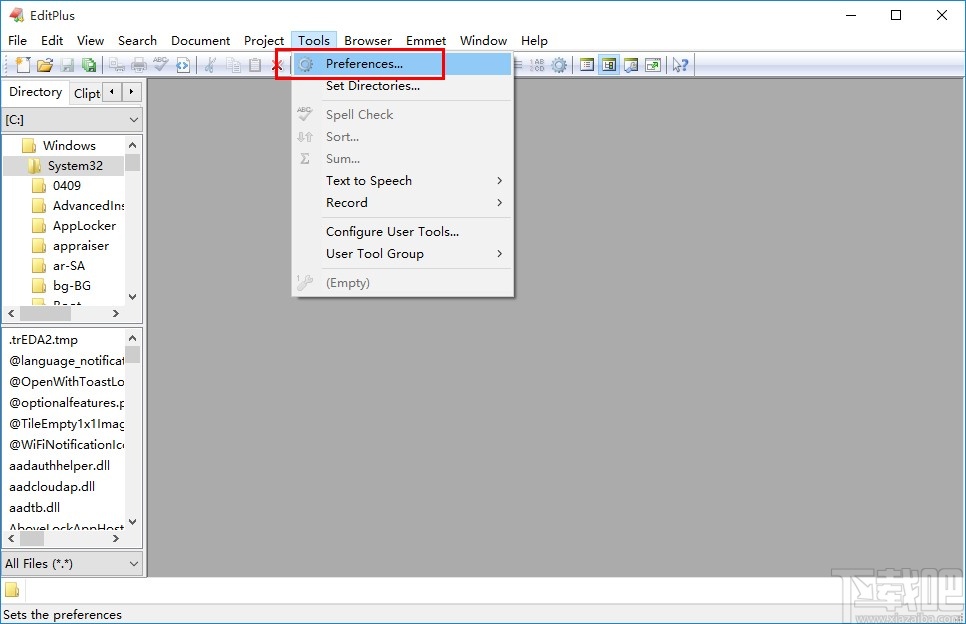966x624 pixels.
Task: Click folder tree scroll up arrow
Action: tap(132, 145)
